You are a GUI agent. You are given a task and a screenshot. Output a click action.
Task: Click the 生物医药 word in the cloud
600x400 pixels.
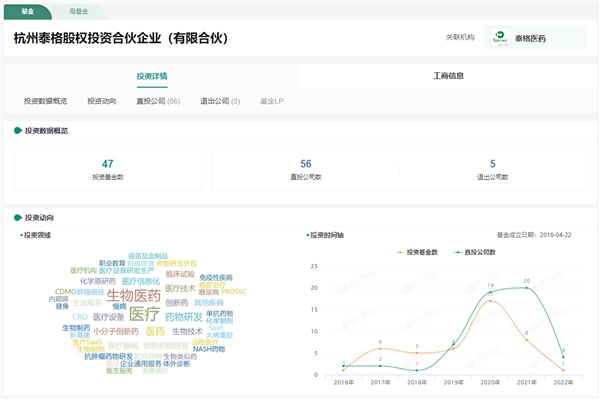[134, 296]
